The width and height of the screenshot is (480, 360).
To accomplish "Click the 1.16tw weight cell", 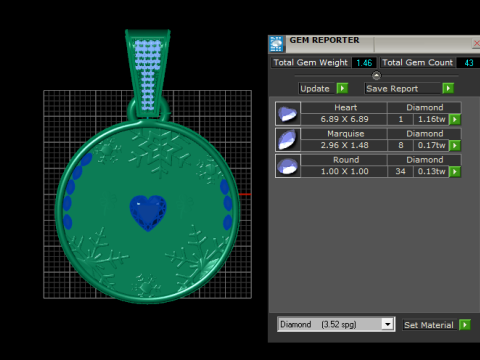I will pos(431,119).
